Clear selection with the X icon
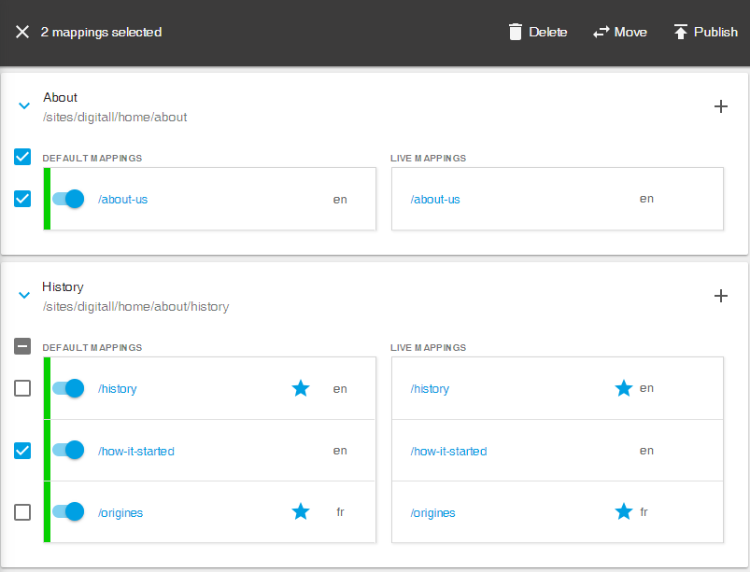The image size is (750, 572). [x=22, y=32]
